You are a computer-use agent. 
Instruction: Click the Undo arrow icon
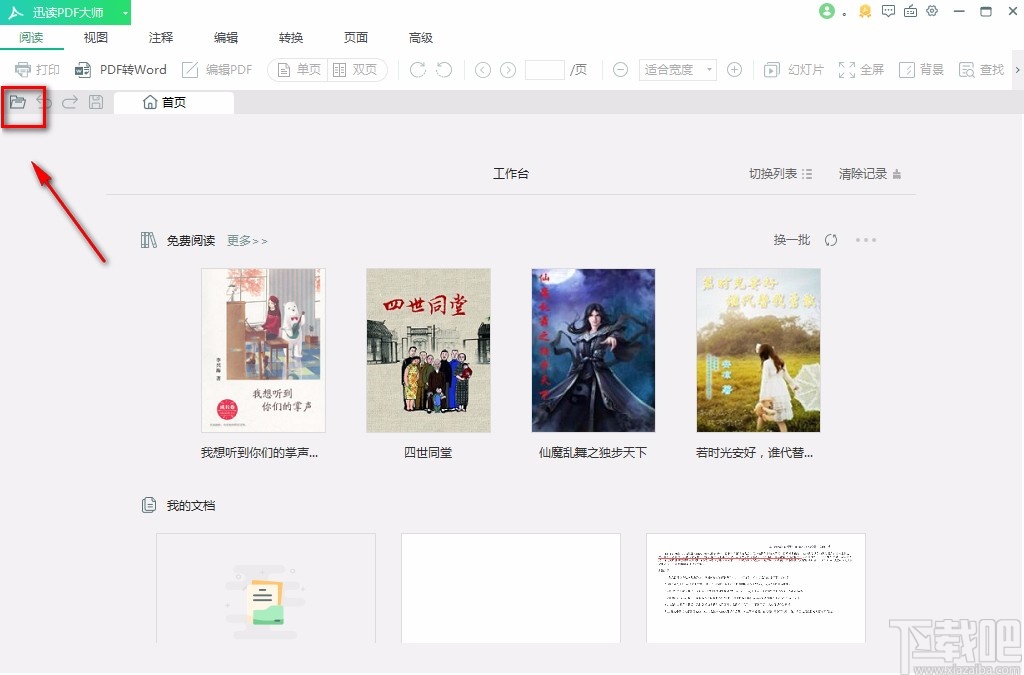[x=45, y=101]
